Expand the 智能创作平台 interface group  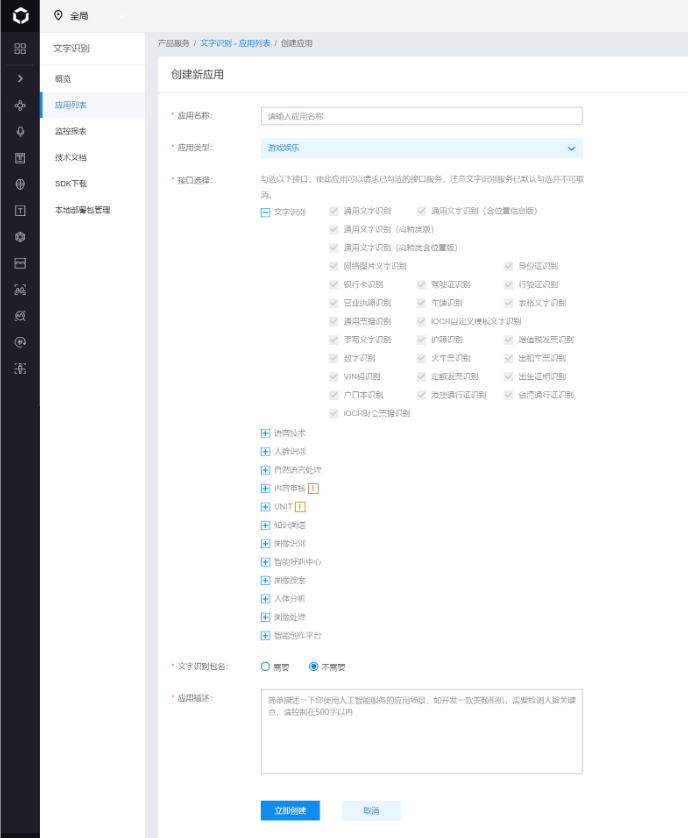click(265, 635)
